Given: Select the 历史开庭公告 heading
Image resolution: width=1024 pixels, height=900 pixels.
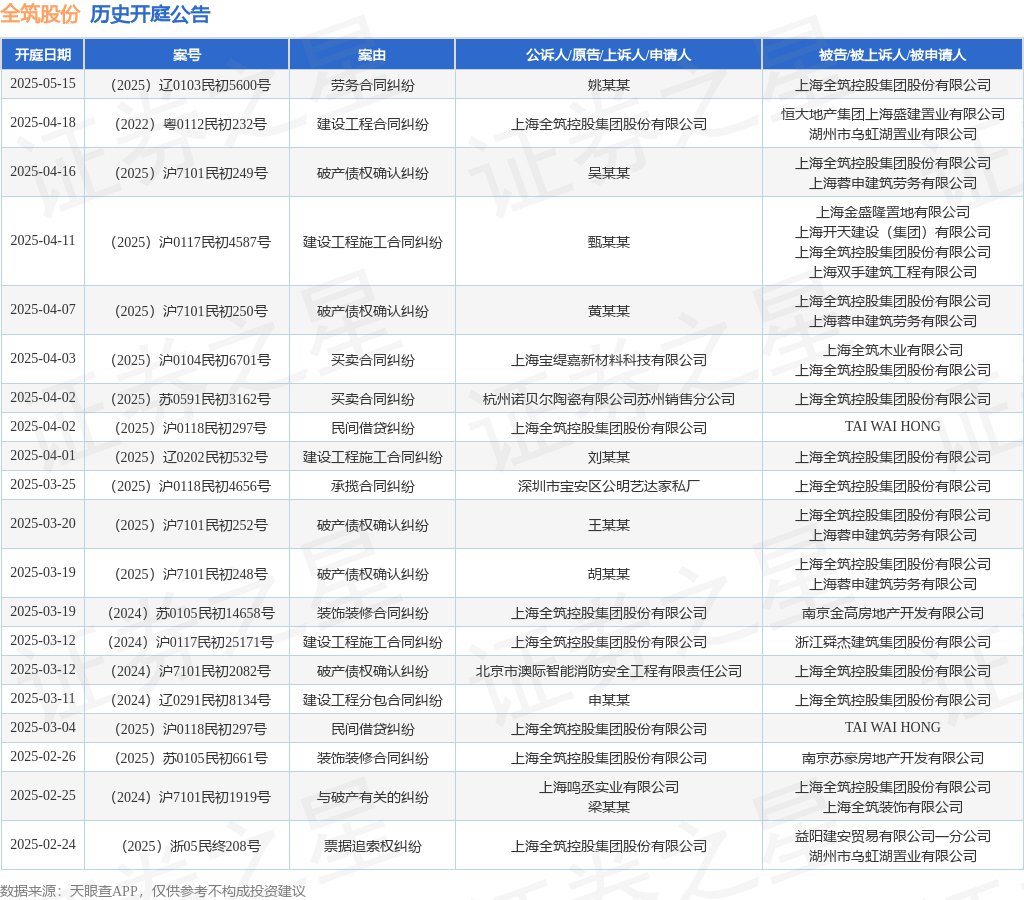Looking at the screenshot, I should tap(150, 14).
